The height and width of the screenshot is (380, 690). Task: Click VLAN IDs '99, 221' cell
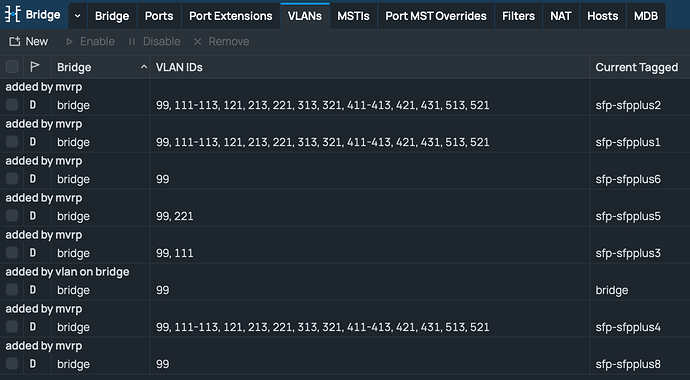174,216
